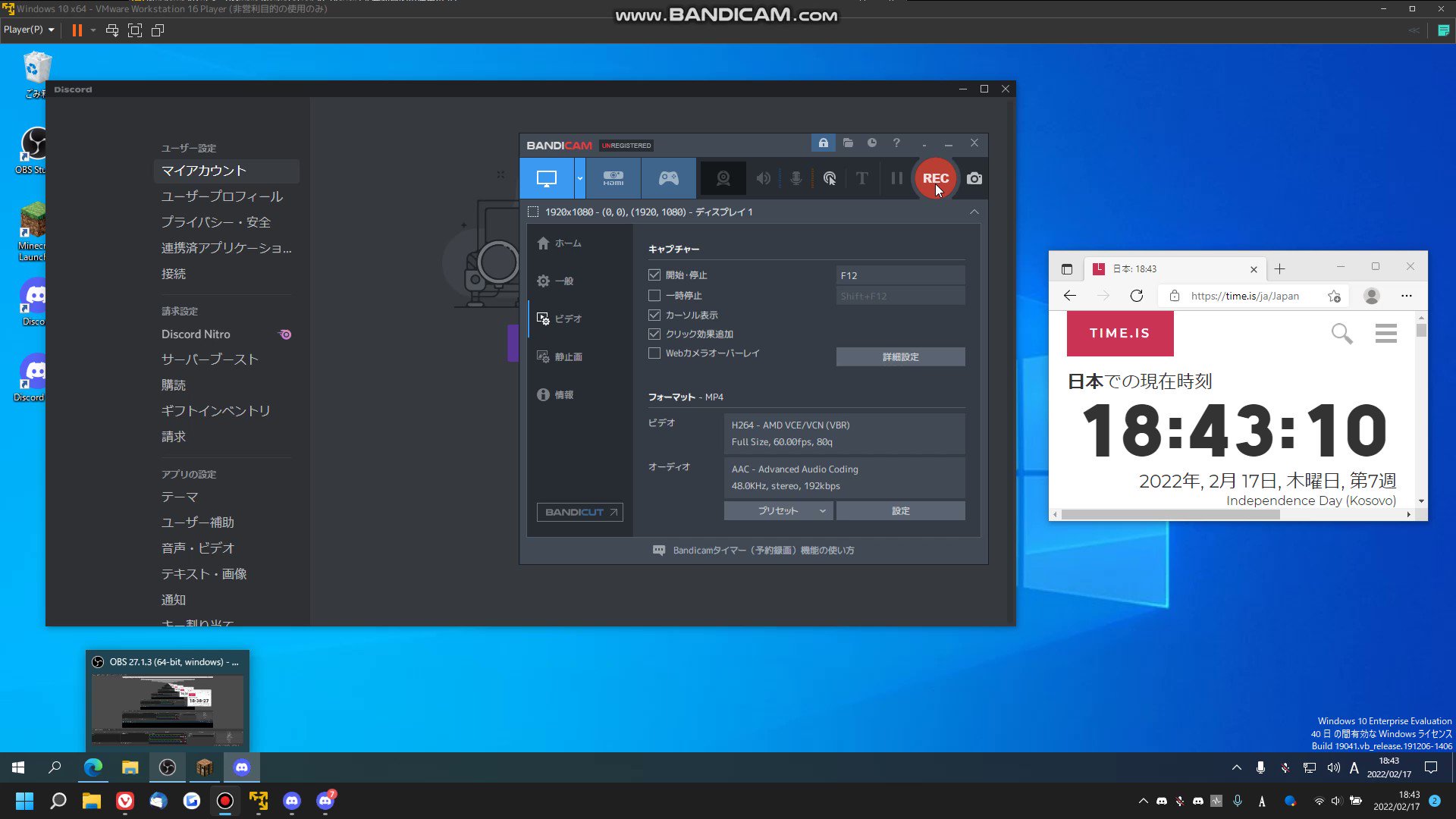
Task: Select Bandicam game recording mode
Action: [668, 178]
